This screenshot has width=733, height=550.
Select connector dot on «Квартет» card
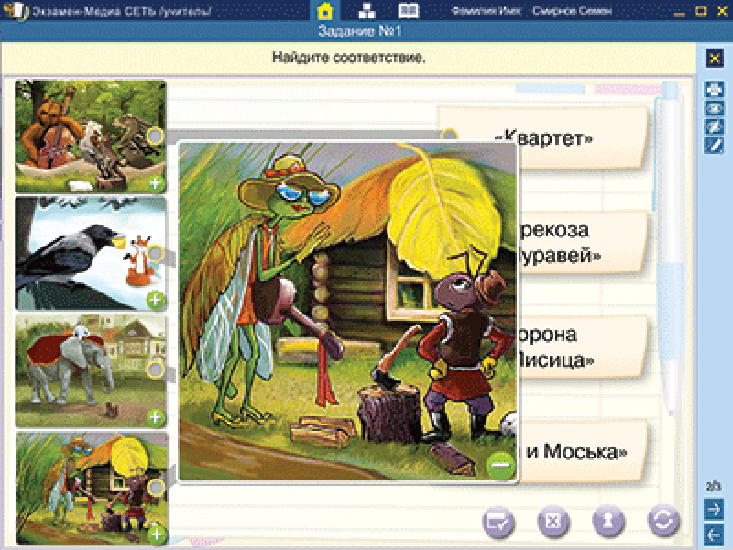tap(449, 135)
